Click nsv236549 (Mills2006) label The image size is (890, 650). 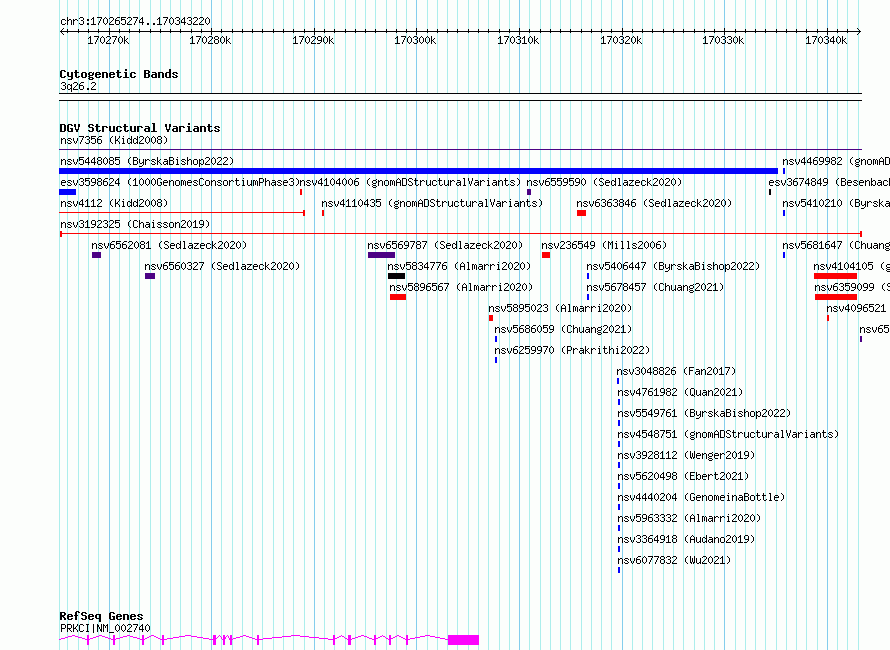[604, 245]
